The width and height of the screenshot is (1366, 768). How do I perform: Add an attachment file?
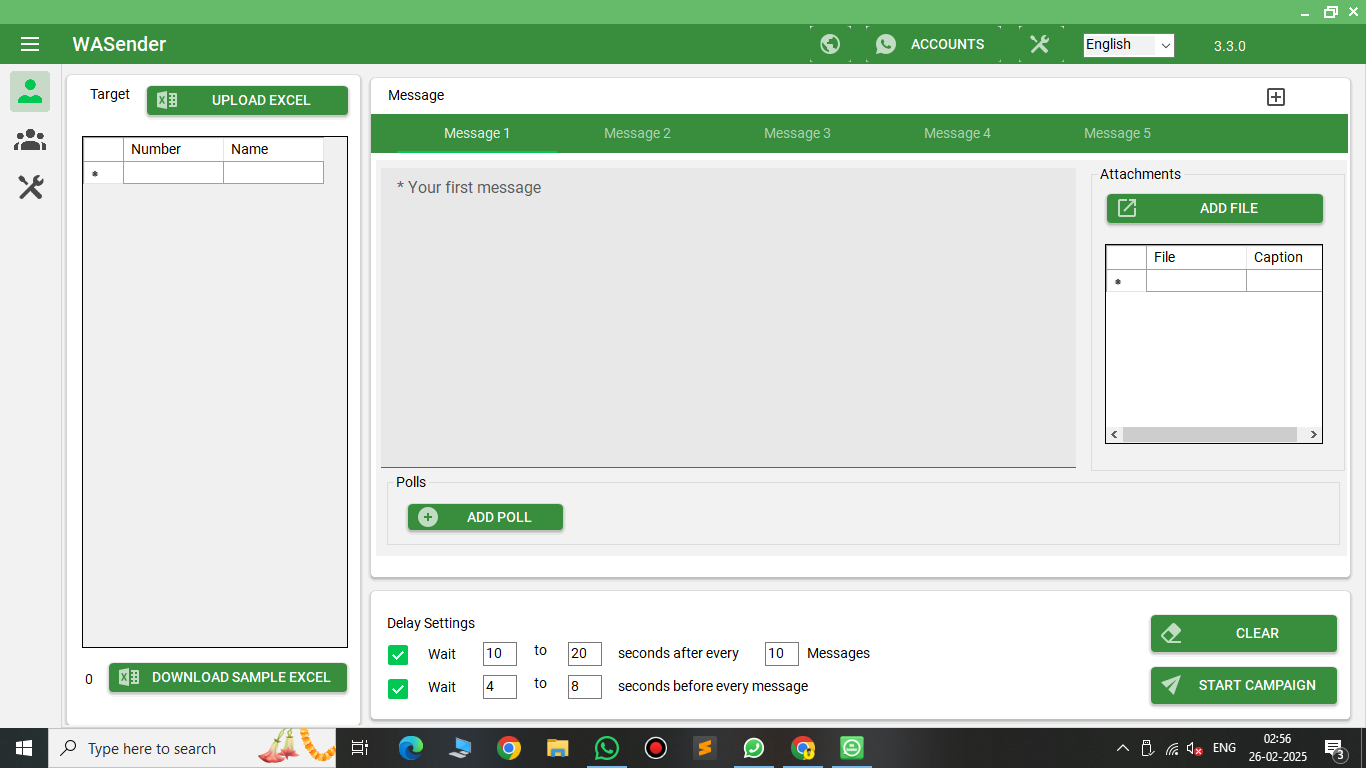point(1214,208)
